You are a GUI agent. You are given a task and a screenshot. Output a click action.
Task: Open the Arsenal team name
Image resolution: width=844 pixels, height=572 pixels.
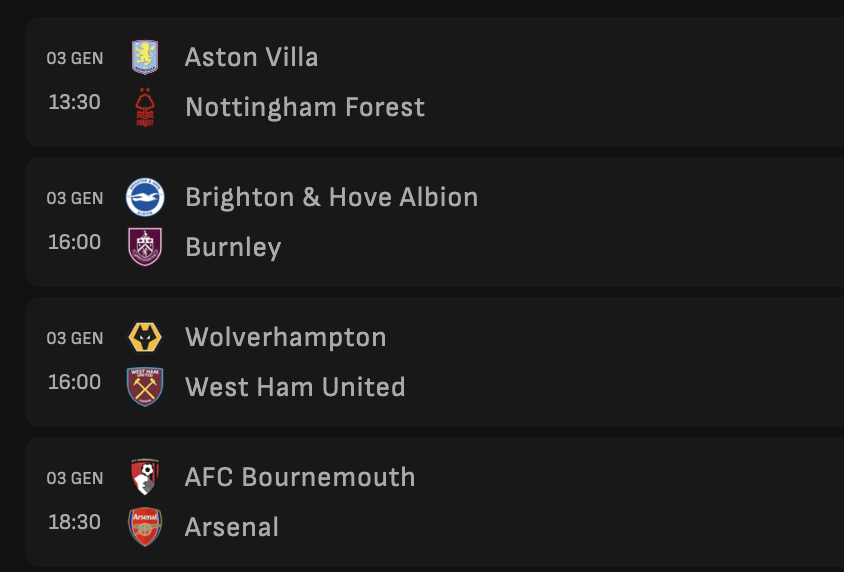coord(232,527)
